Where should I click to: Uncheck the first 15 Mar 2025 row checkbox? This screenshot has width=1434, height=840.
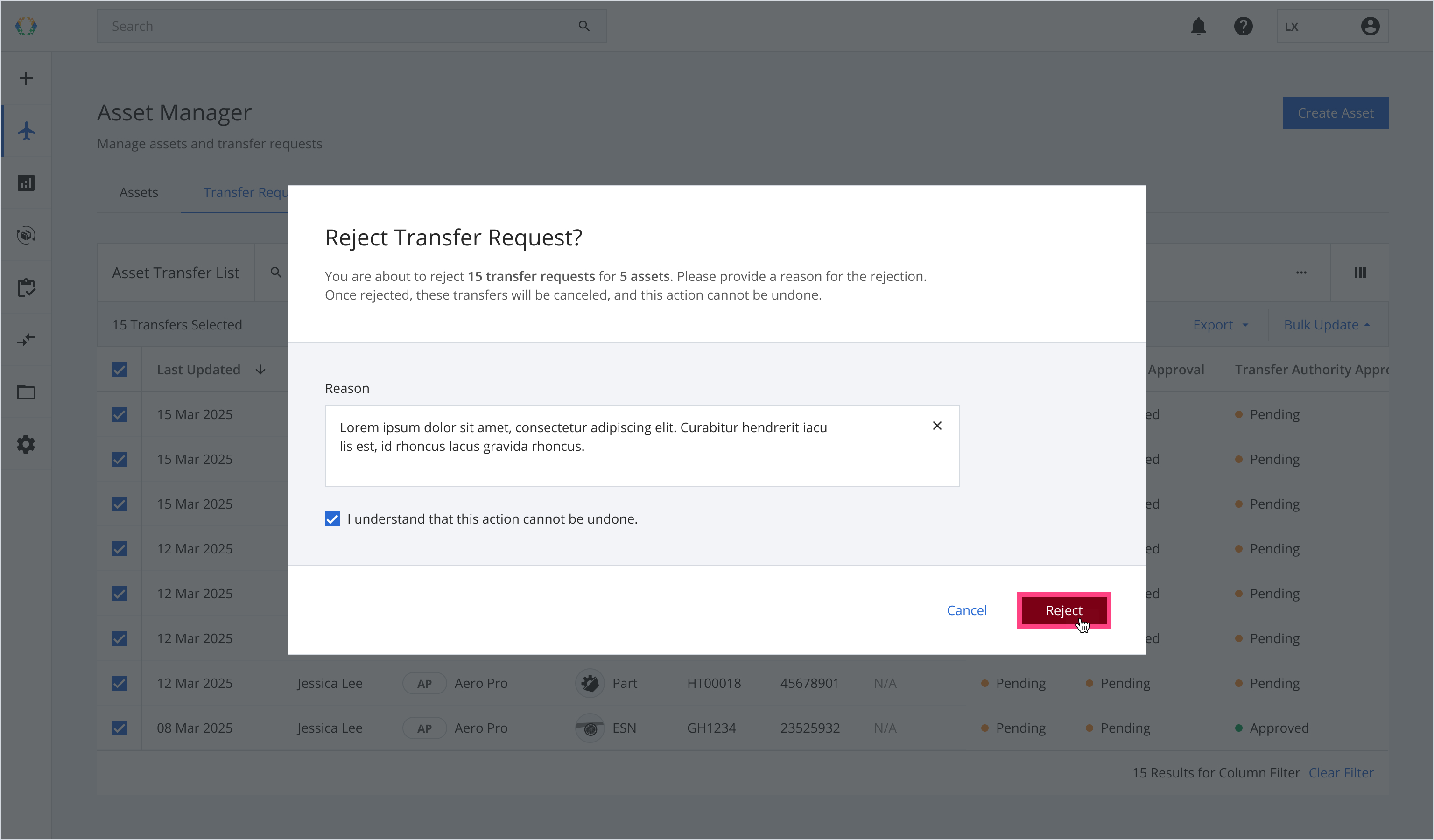[x=119, y=414]
